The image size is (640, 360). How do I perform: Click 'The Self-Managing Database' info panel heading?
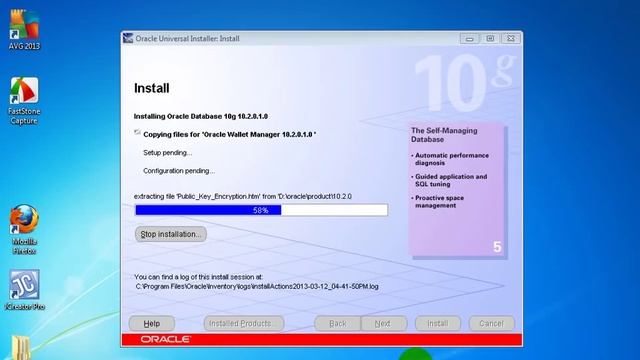tap(444, 135)
